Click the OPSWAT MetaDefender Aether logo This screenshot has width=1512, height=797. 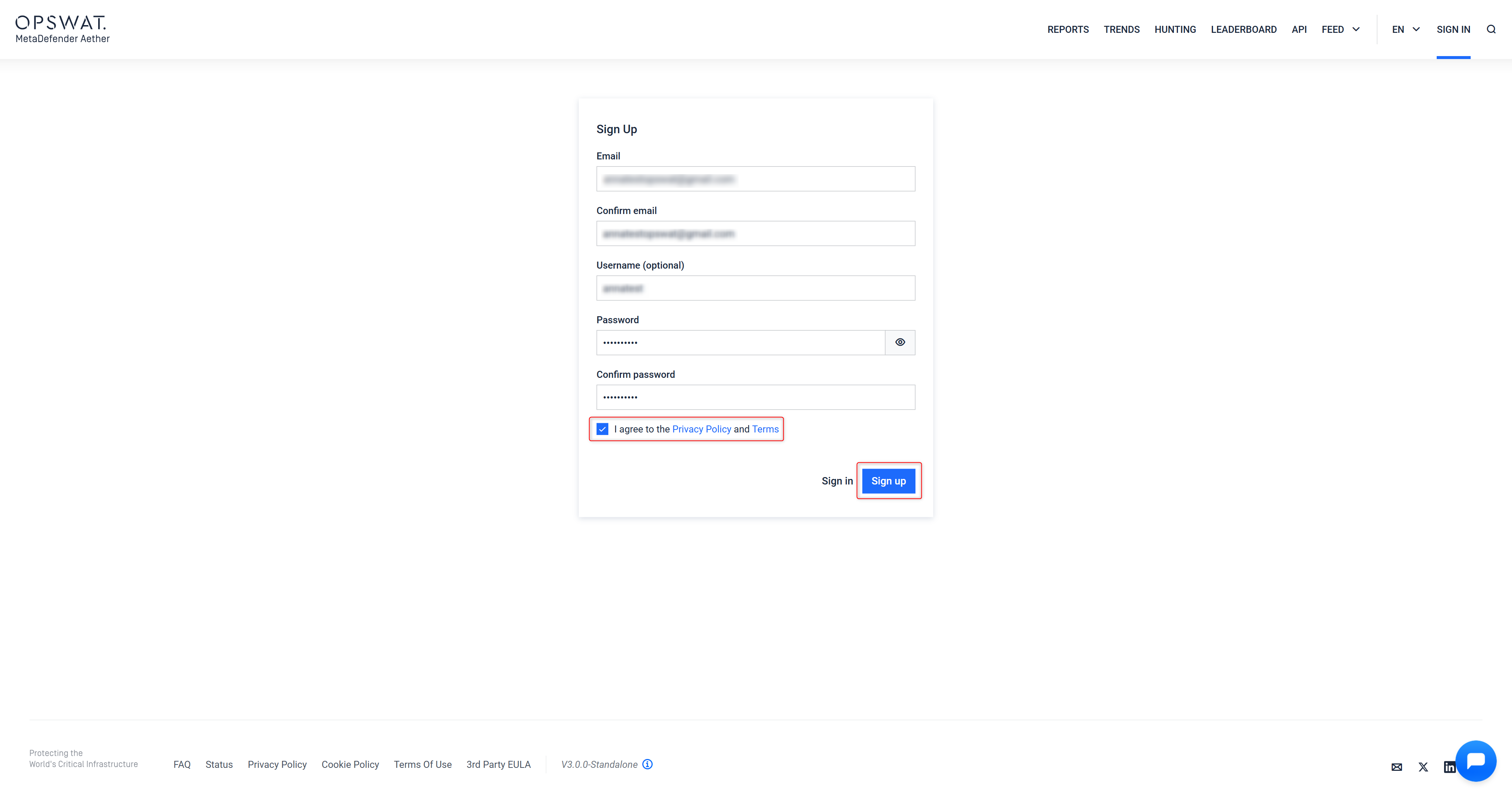click(x=62, y=30)
